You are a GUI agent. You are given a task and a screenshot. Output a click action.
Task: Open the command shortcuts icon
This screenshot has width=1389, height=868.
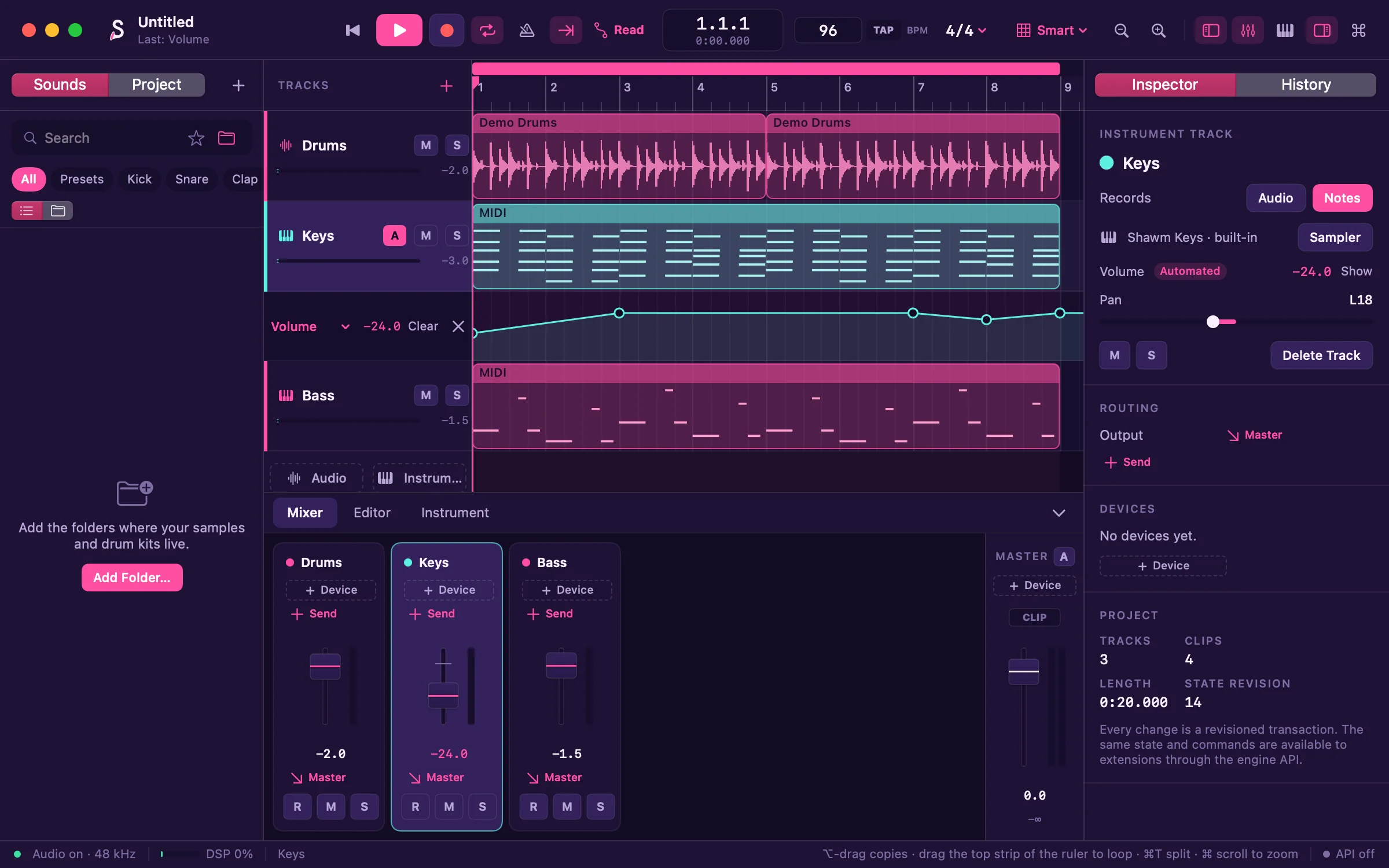tap(1359, 30)
